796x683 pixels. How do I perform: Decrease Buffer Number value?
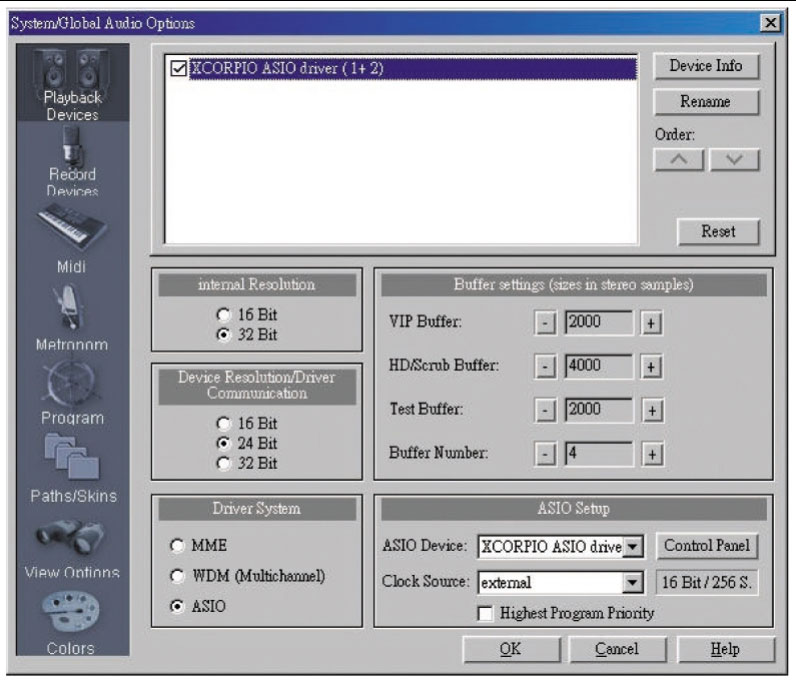(545, 454)
